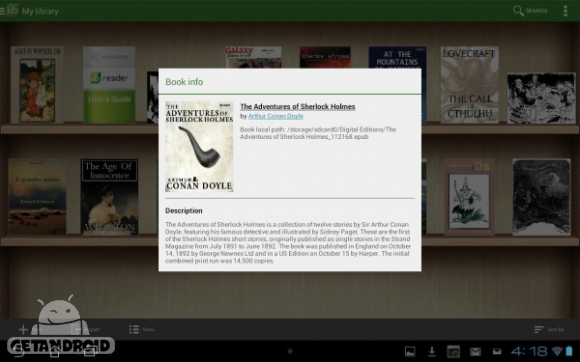
Task: Tap the Book local path text
Action: pyautogui.click(x=318, y=133)
